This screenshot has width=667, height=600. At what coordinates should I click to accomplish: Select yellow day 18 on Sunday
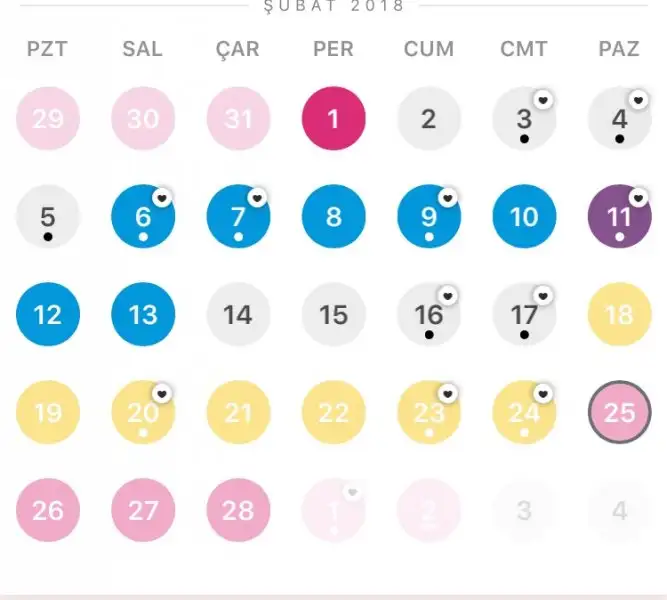click(x=620, y=315)
